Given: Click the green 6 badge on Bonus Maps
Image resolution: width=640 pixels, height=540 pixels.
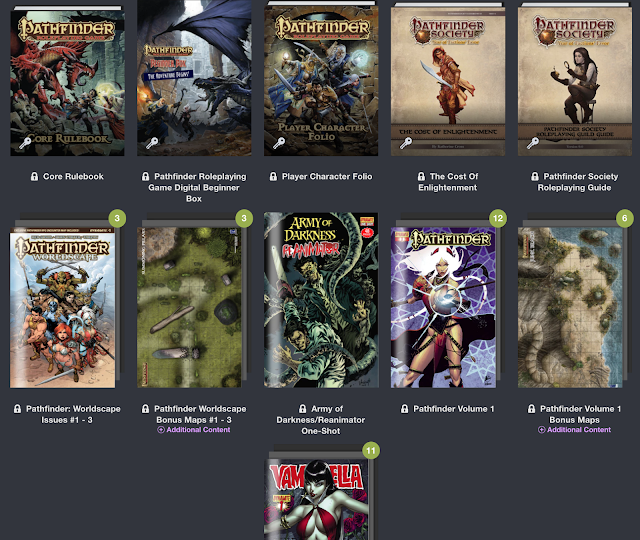Looking at the screenshot, I should point(624,218).
